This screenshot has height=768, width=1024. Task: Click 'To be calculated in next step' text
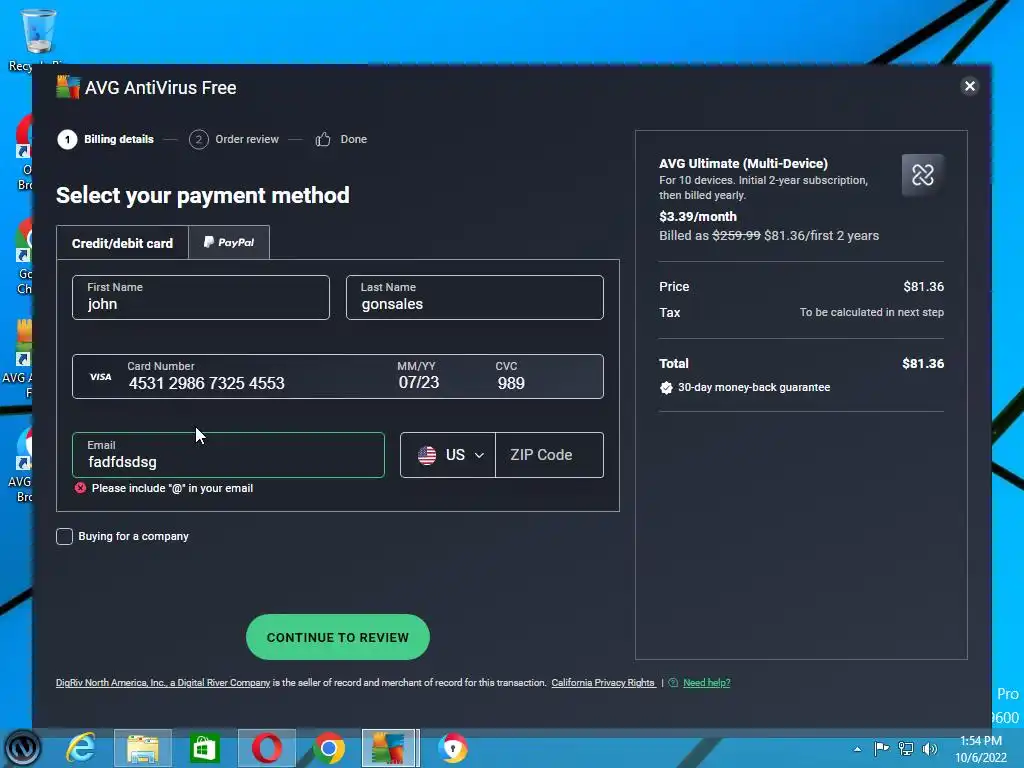point(871,312)
